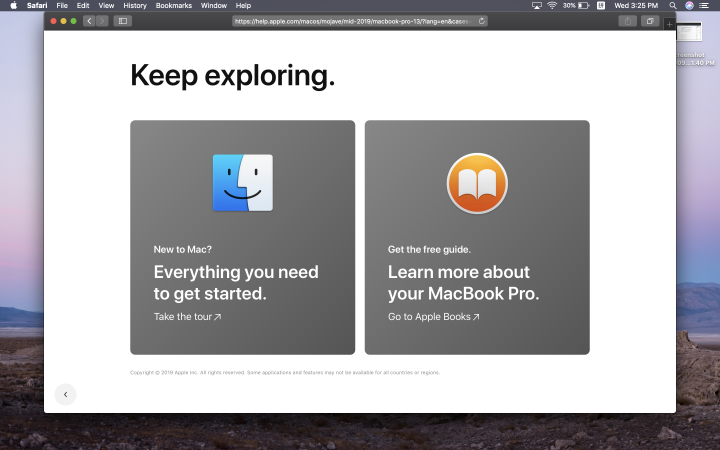The height and width of the screenshot is (450, 720).
Task: Click 'Everything you need to get started' heading
Action: pos(236,282)
